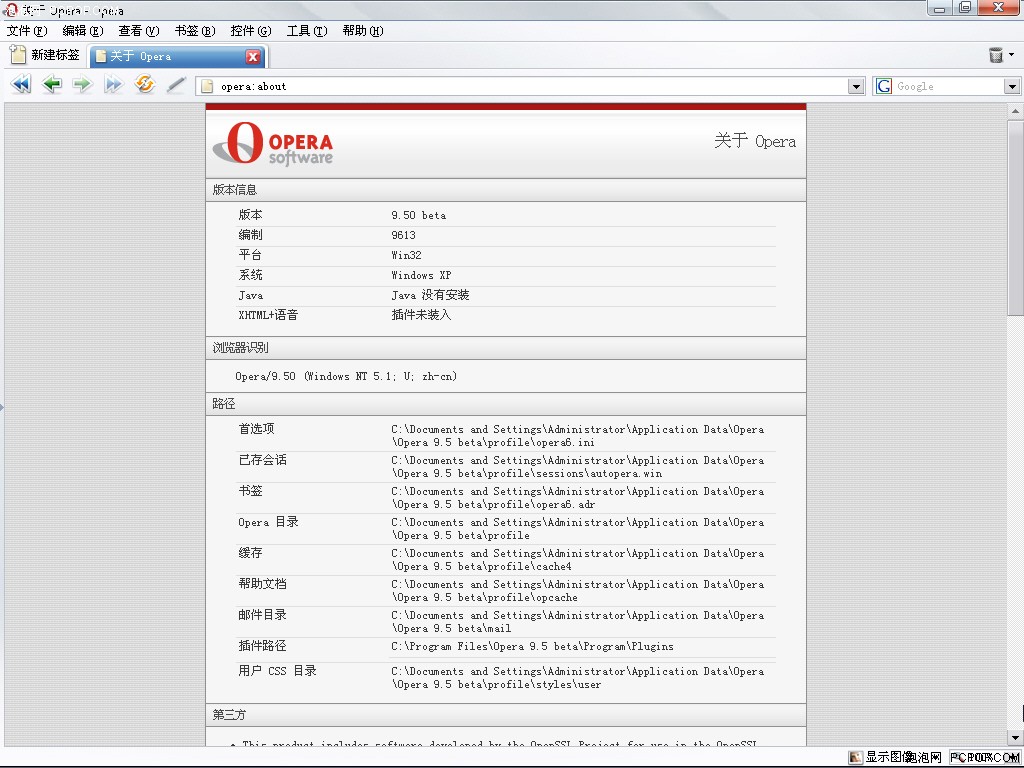Click the user agent string Opera/9.50
Viewport: 1024px width, 768px height.
[x=346, y=376]
